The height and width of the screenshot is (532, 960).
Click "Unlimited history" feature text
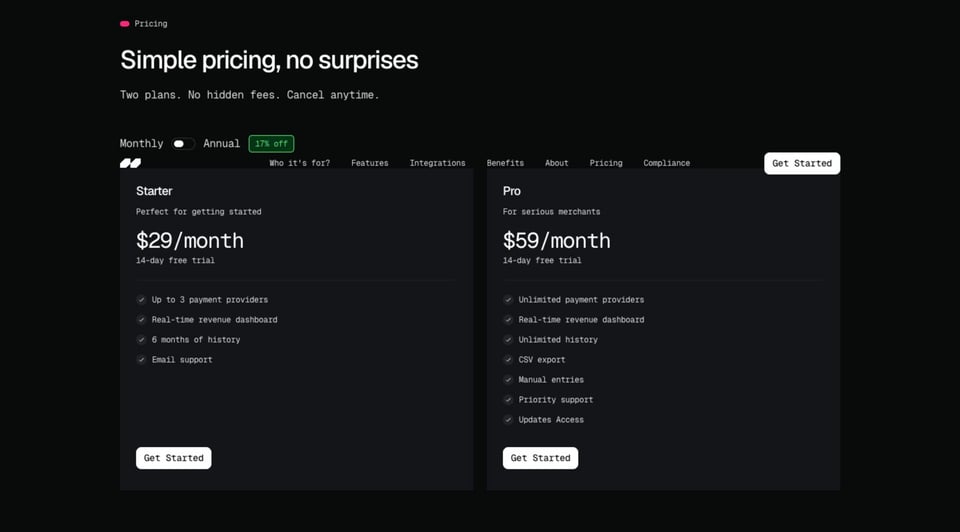pos(558,340)
